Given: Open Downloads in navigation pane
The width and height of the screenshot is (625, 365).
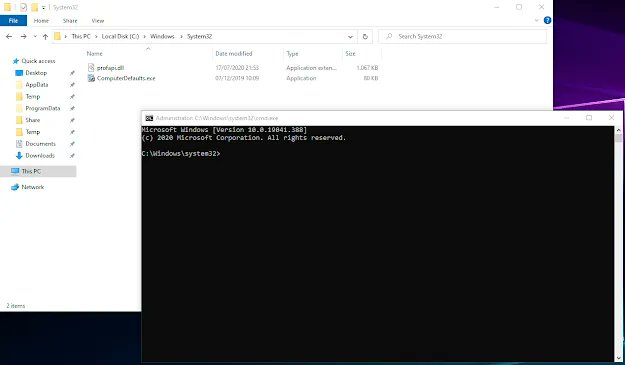Looking at the screenshot, I should click(x=40, y=156).
